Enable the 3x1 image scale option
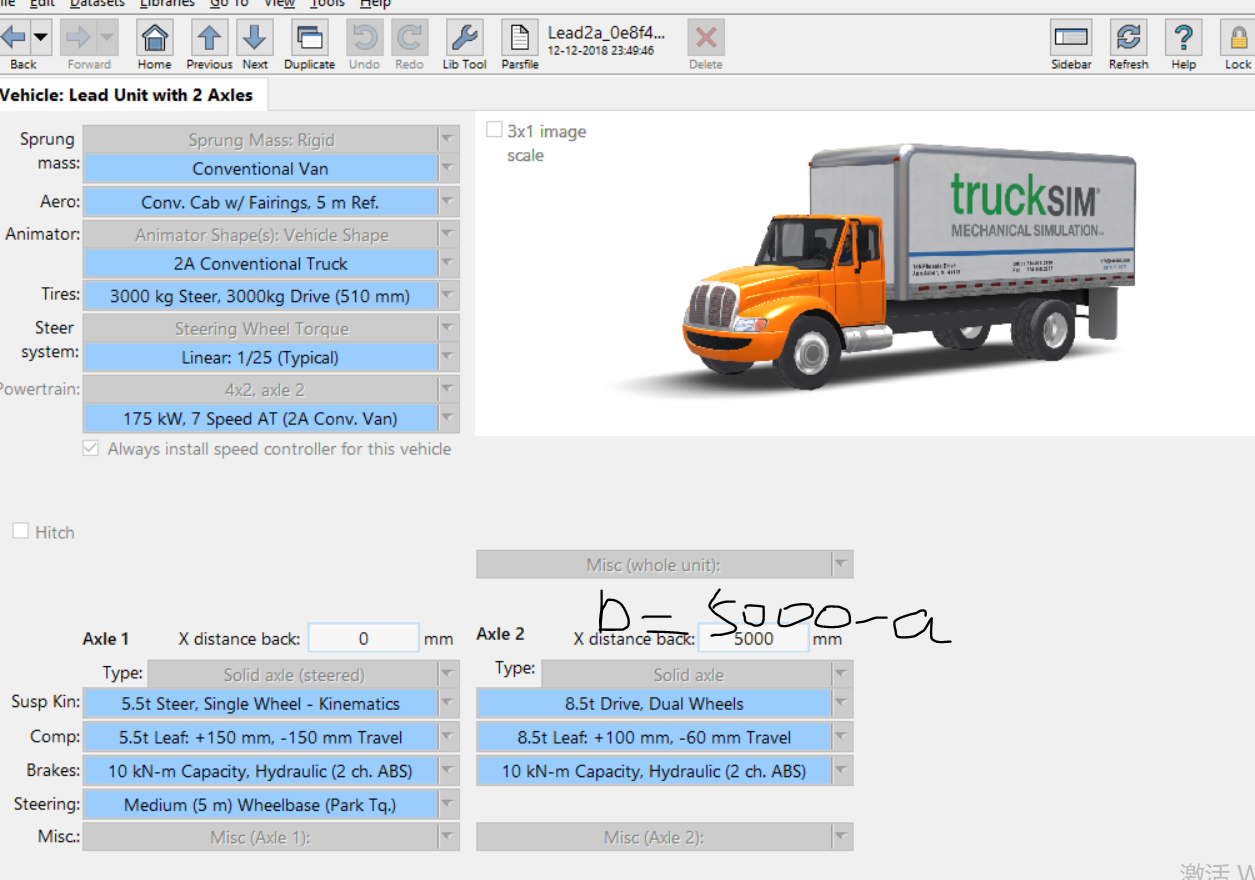The height and width of the screenshot is (880, 1255). (x=493, y=128)
